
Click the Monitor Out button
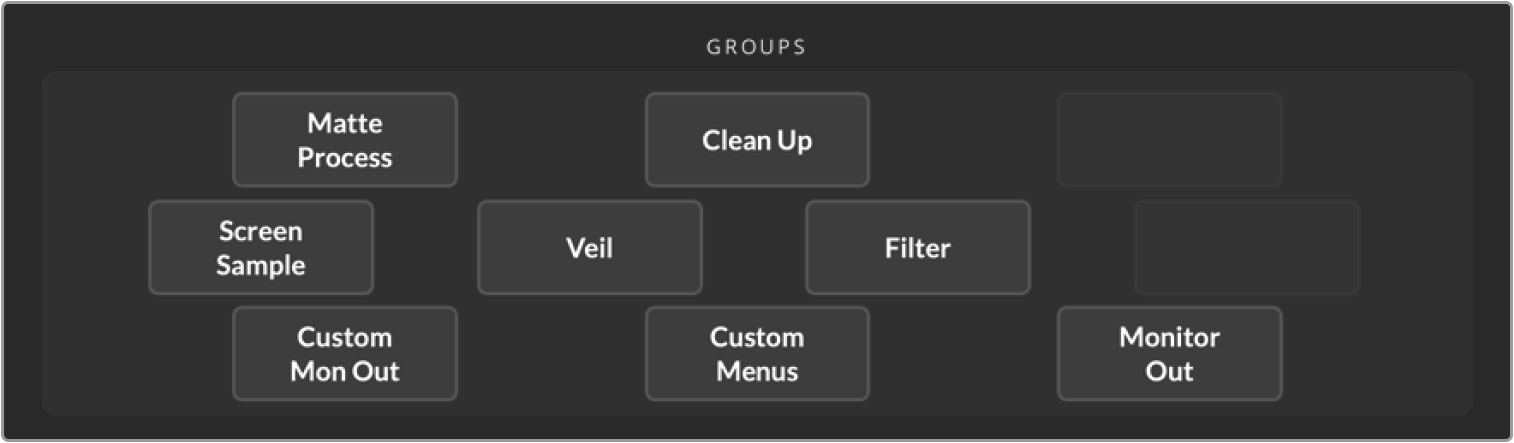click(x=1169, y=354)
